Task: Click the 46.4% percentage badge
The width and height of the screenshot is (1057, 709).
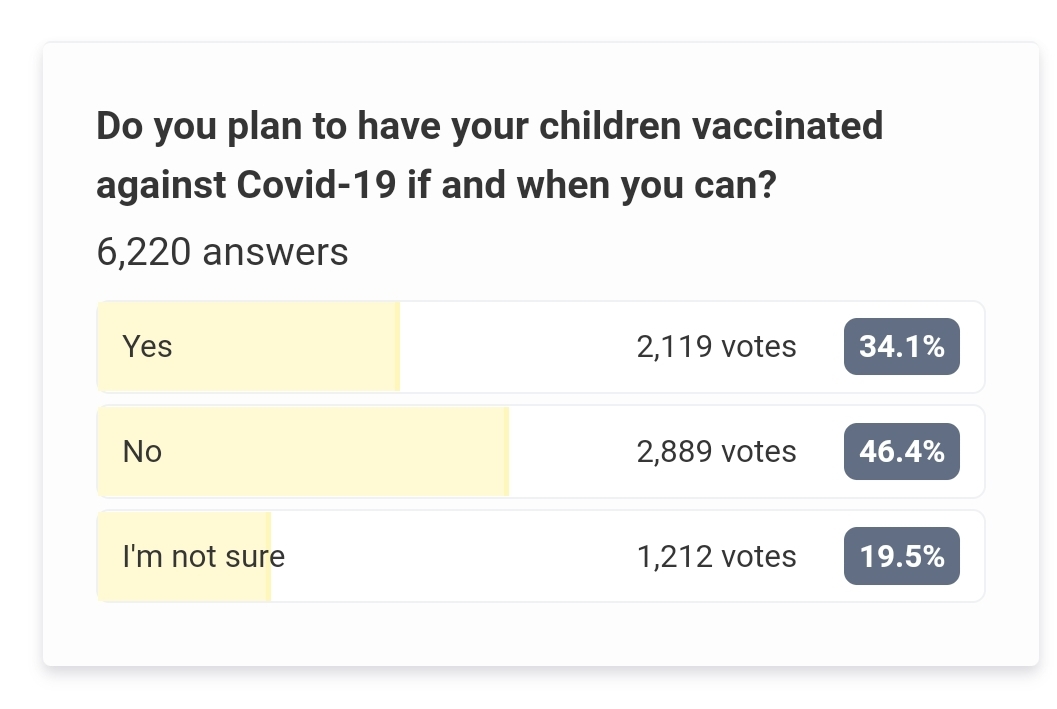Action: pyautogui.click(x=901, y=452)
